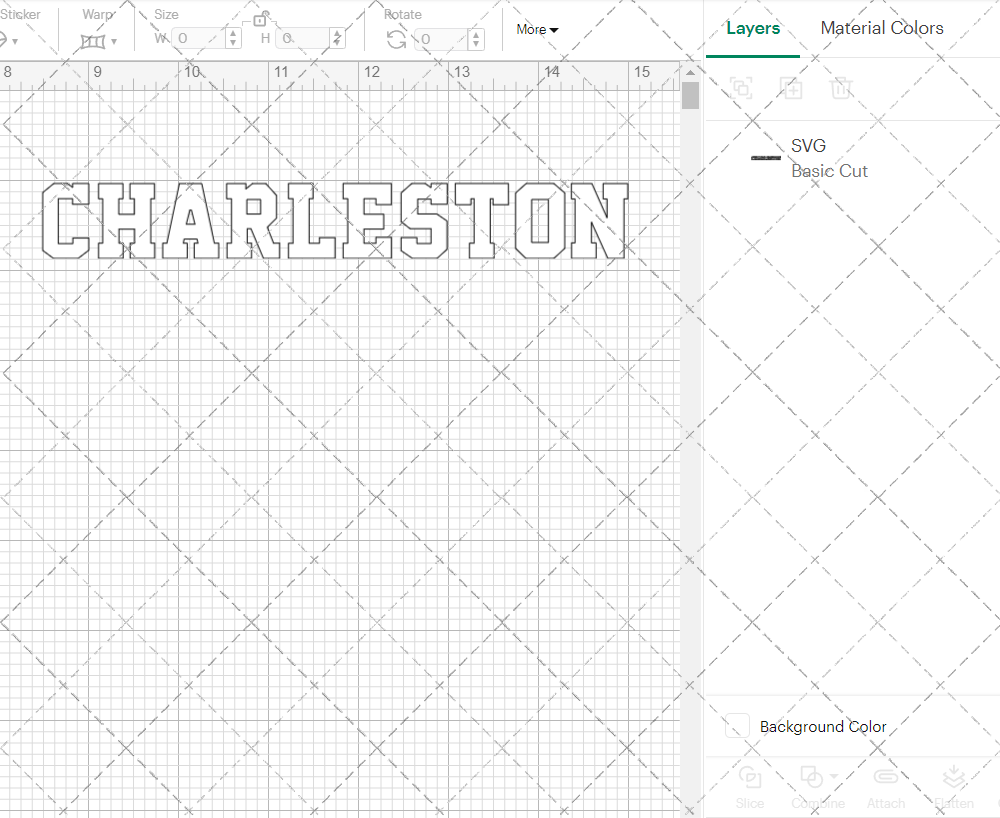Open the More dropdown menu
This screenshot has height=818, width=1000.
click(537, 29)
